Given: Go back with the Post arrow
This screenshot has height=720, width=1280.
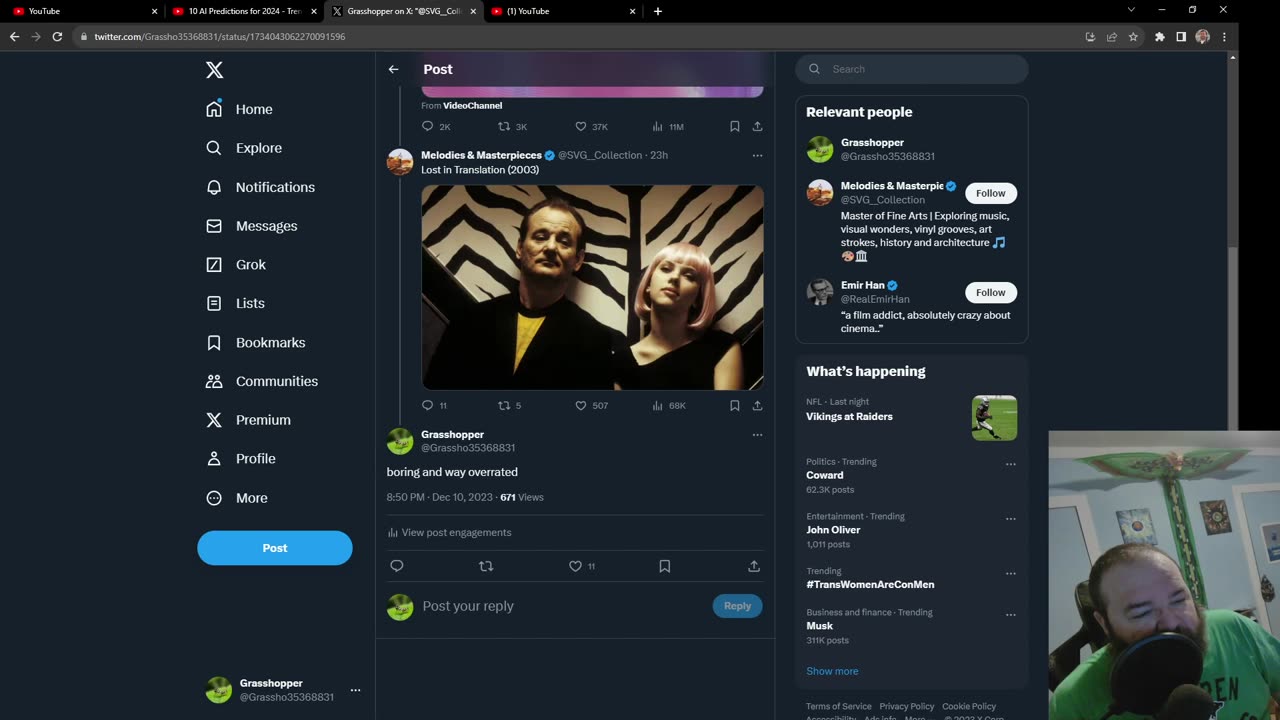Looking at the screenshot, I should tap(393, 69).
